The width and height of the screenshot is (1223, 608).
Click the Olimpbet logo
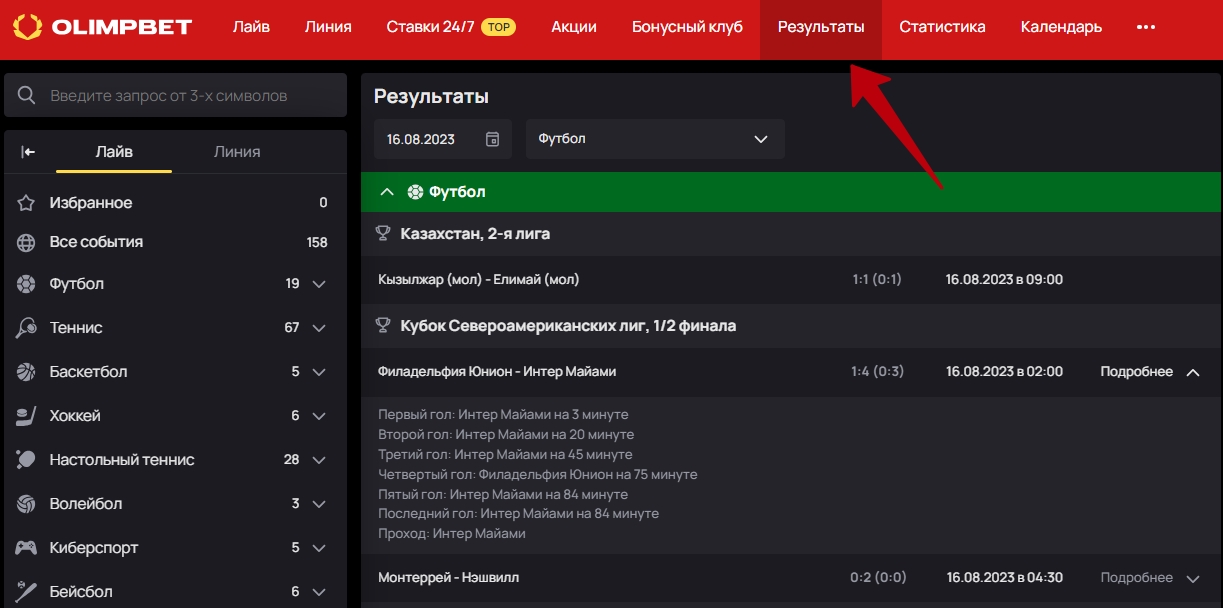[x=102, y=27]
